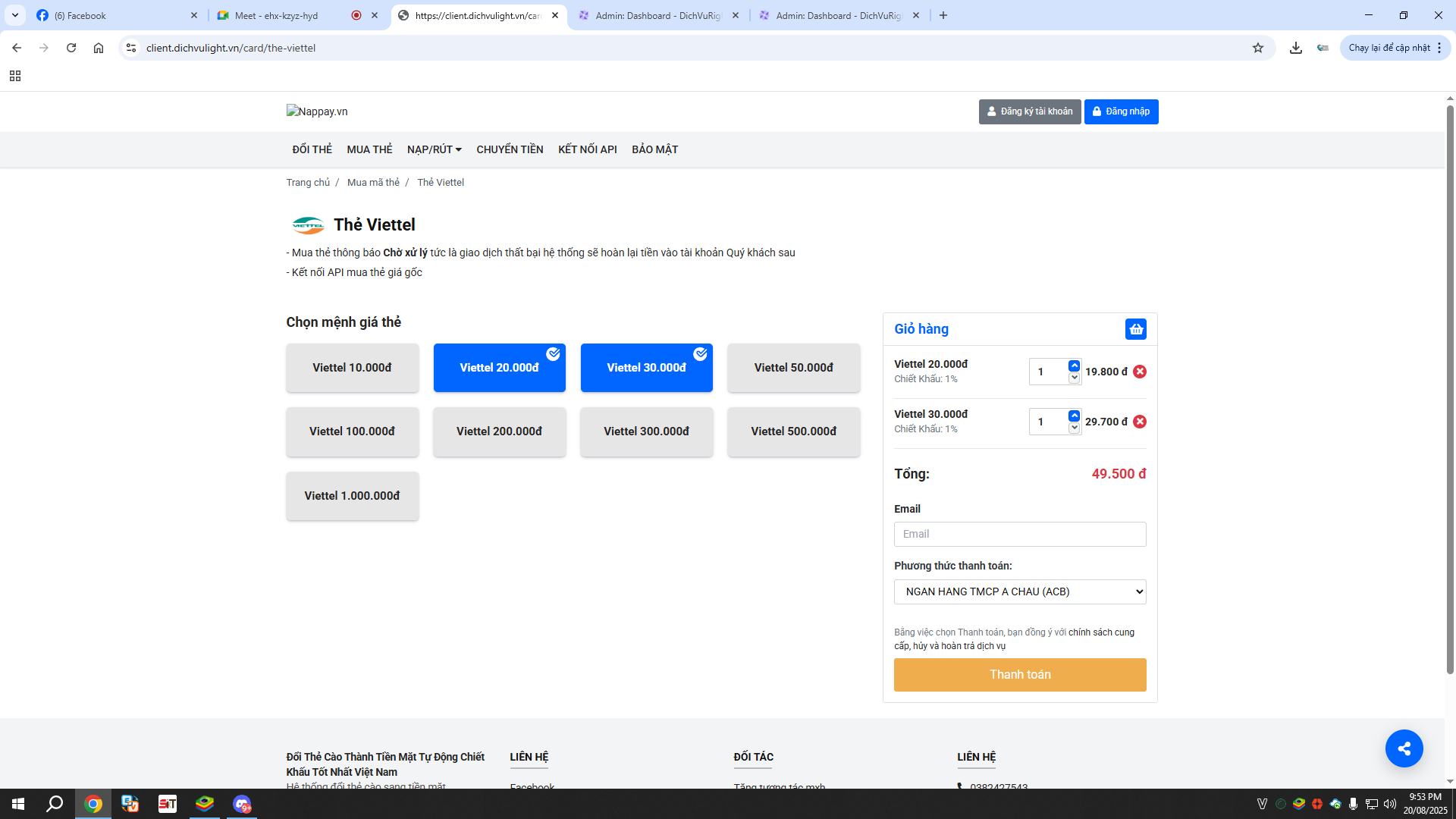Viewport: 1456px width, 819px height.
Task: Select the Viettel 200.000đ card value
Action: click(x=500, y=431)
